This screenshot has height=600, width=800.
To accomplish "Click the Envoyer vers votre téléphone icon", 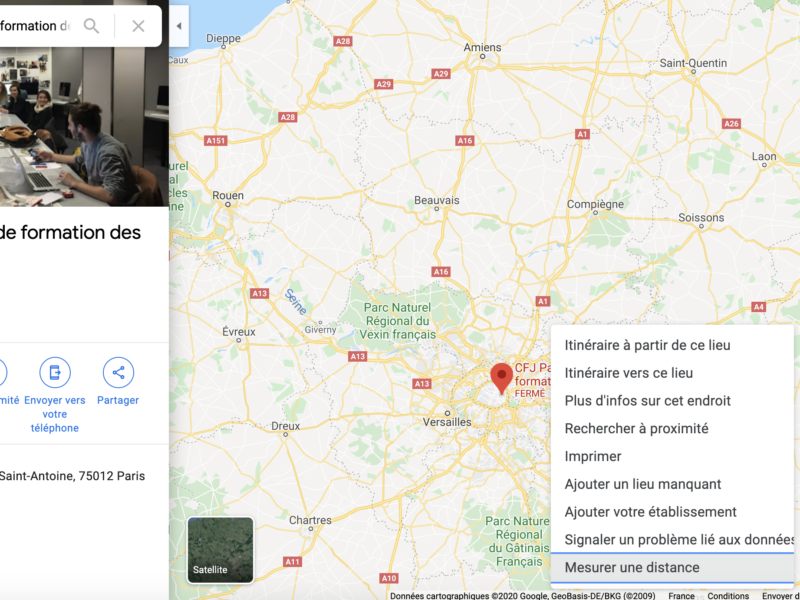I will pyautogui.click(x=55, y=372).
